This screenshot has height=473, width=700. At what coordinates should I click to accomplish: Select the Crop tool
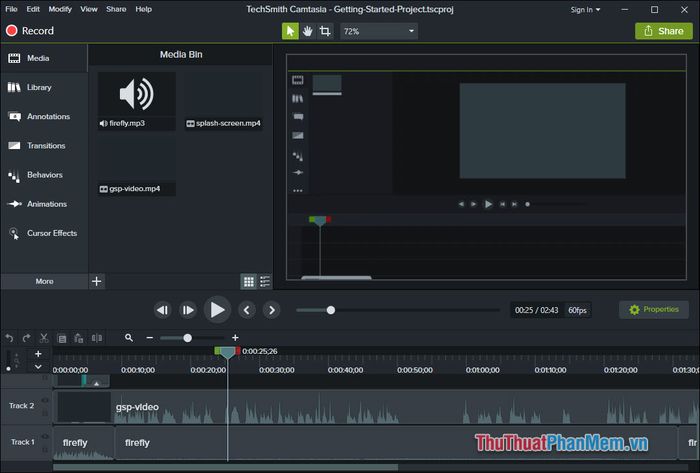tap(325, 31)
